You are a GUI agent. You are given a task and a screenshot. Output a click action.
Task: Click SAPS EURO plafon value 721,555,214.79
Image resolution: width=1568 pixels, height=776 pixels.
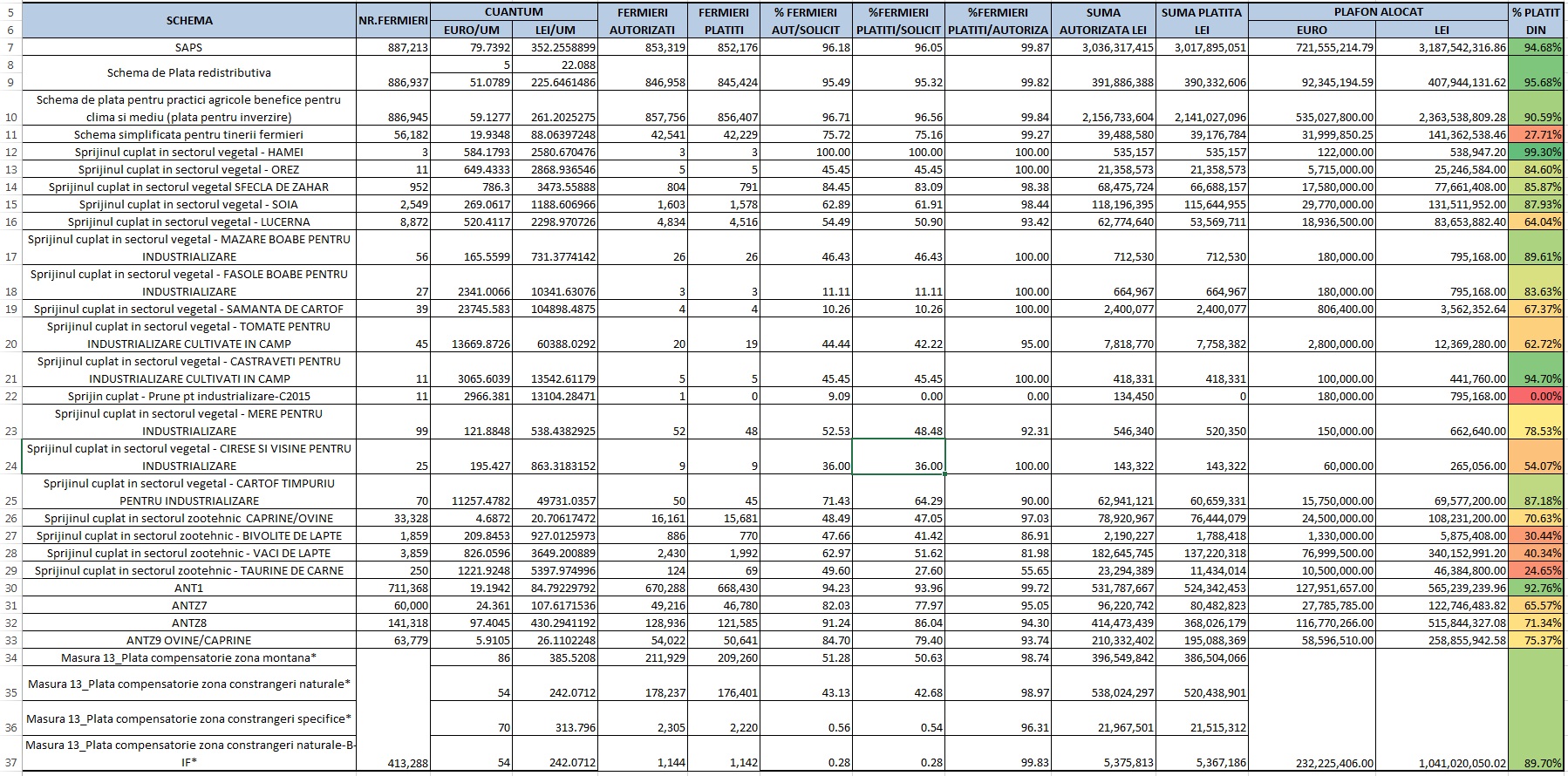coord(1312,48)
